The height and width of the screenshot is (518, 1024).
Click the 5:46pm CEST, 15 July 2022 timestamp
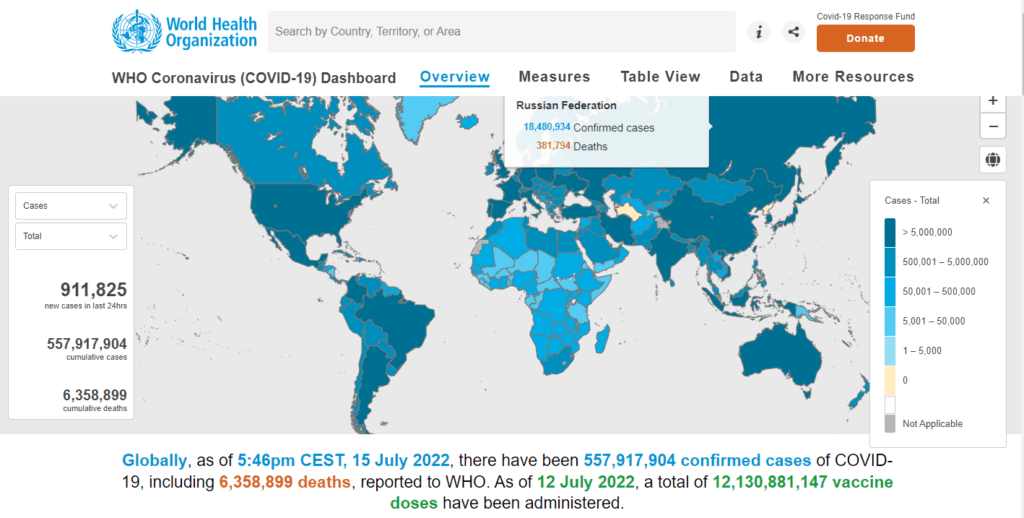[343, 461]
